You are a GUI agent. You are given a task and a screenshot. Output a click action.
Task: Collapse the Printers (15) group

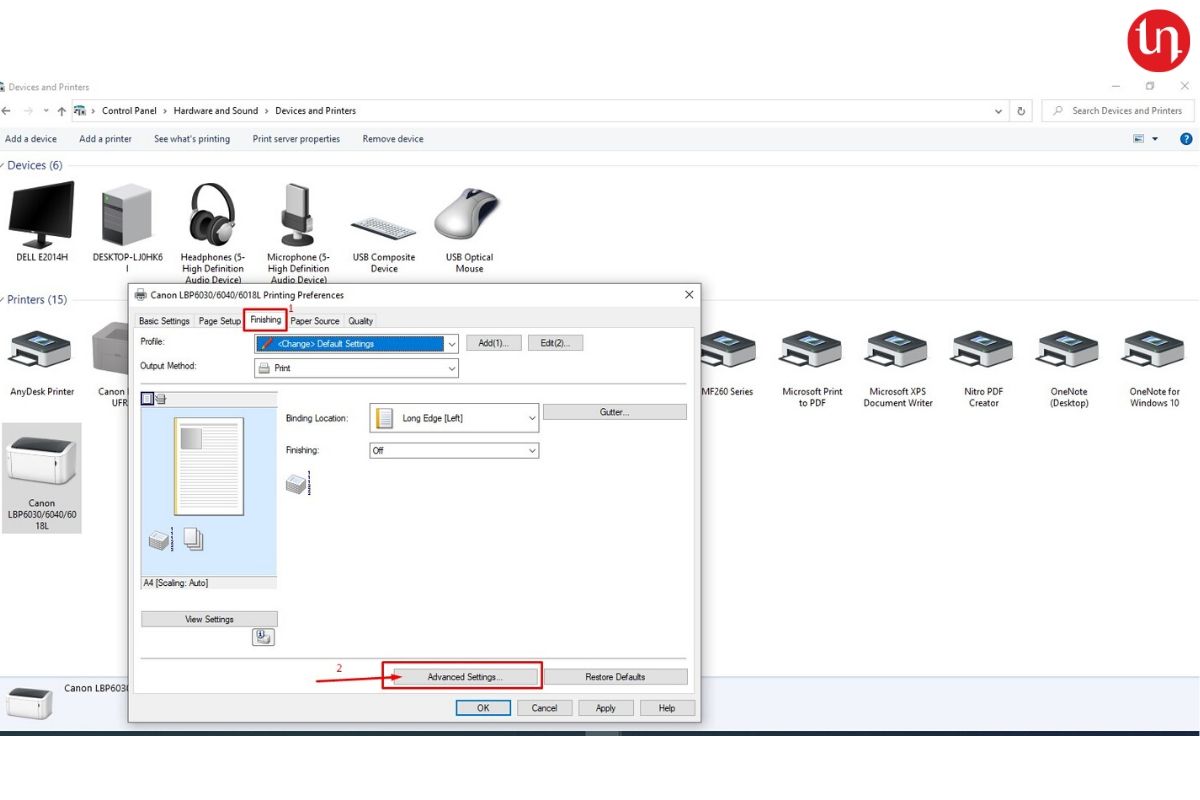click(x=3, y=300)
